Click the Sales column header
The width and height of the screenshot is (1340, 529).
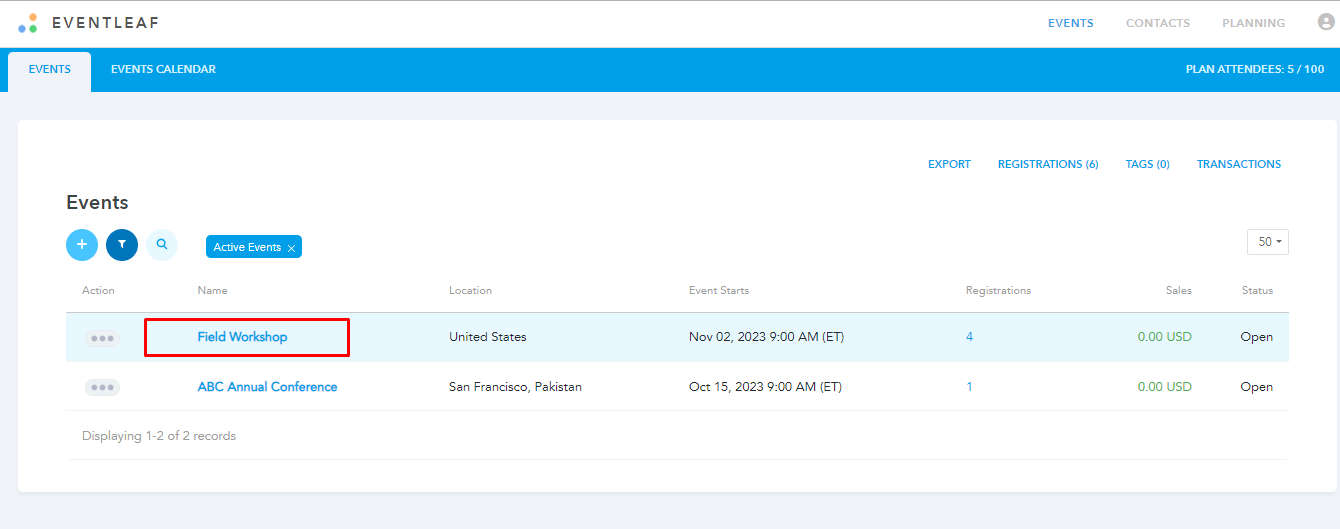pyautogui.click(x=1179, y=291)
